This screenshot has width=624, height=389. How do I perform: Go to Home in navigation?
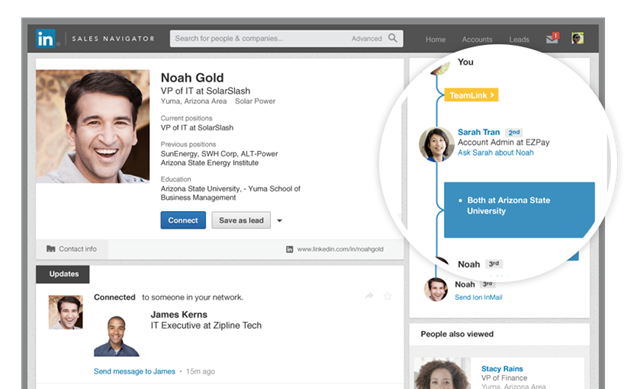pyautogui.click(x=435, y=39)
